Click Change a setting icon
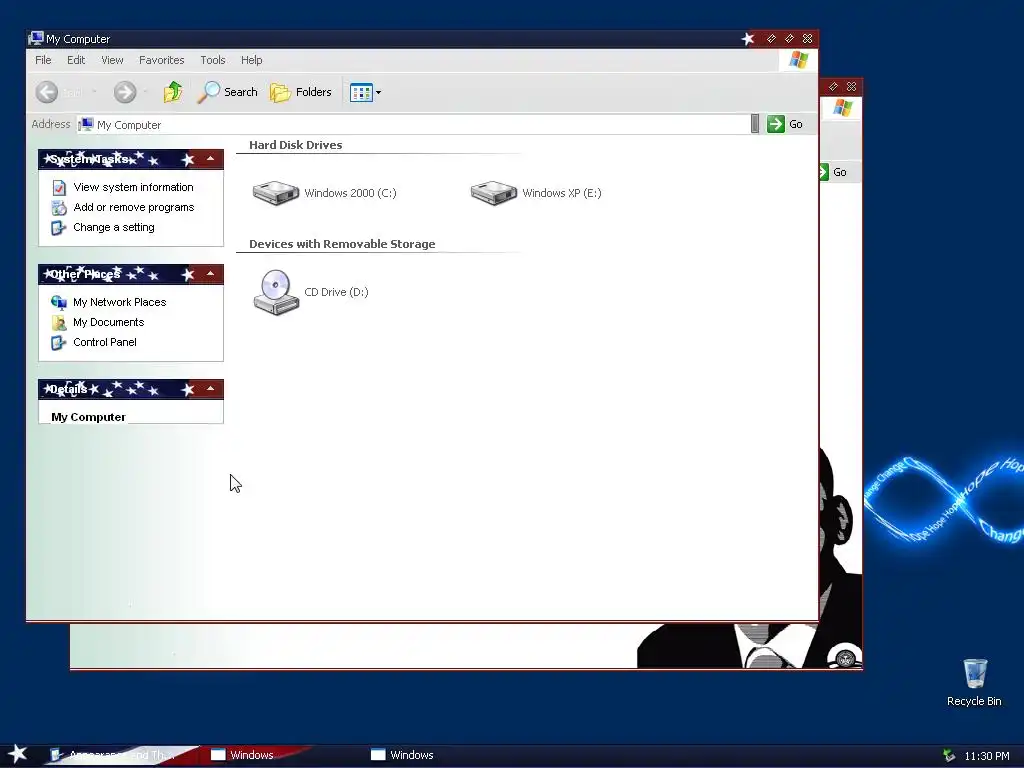The width and height of the screenshot is (1024, 768). click(x=59, y=228)
